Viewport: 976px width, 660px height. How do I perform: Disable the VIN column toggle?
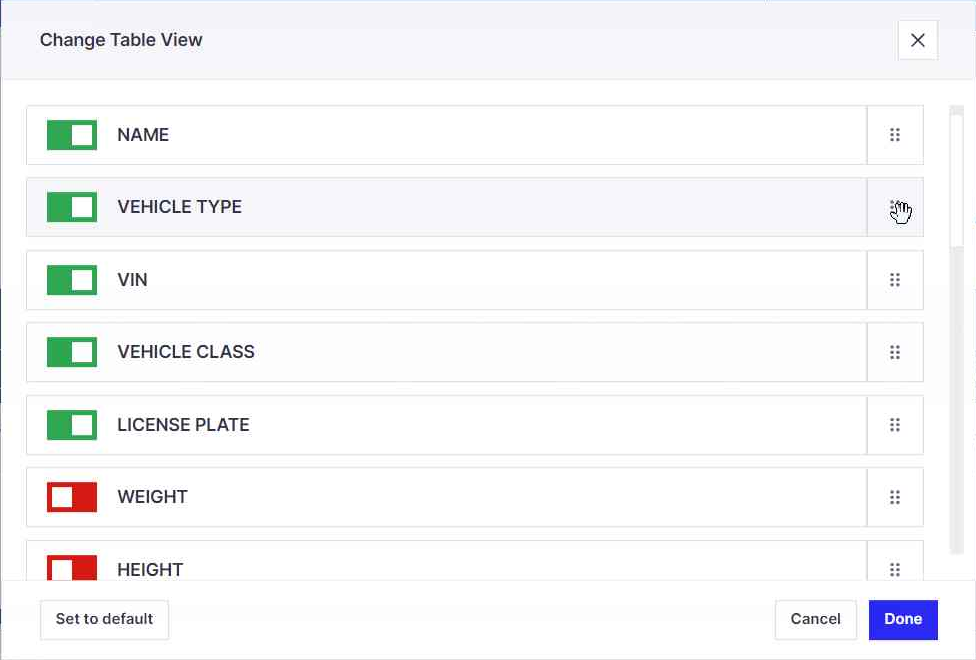pos(70,279)
